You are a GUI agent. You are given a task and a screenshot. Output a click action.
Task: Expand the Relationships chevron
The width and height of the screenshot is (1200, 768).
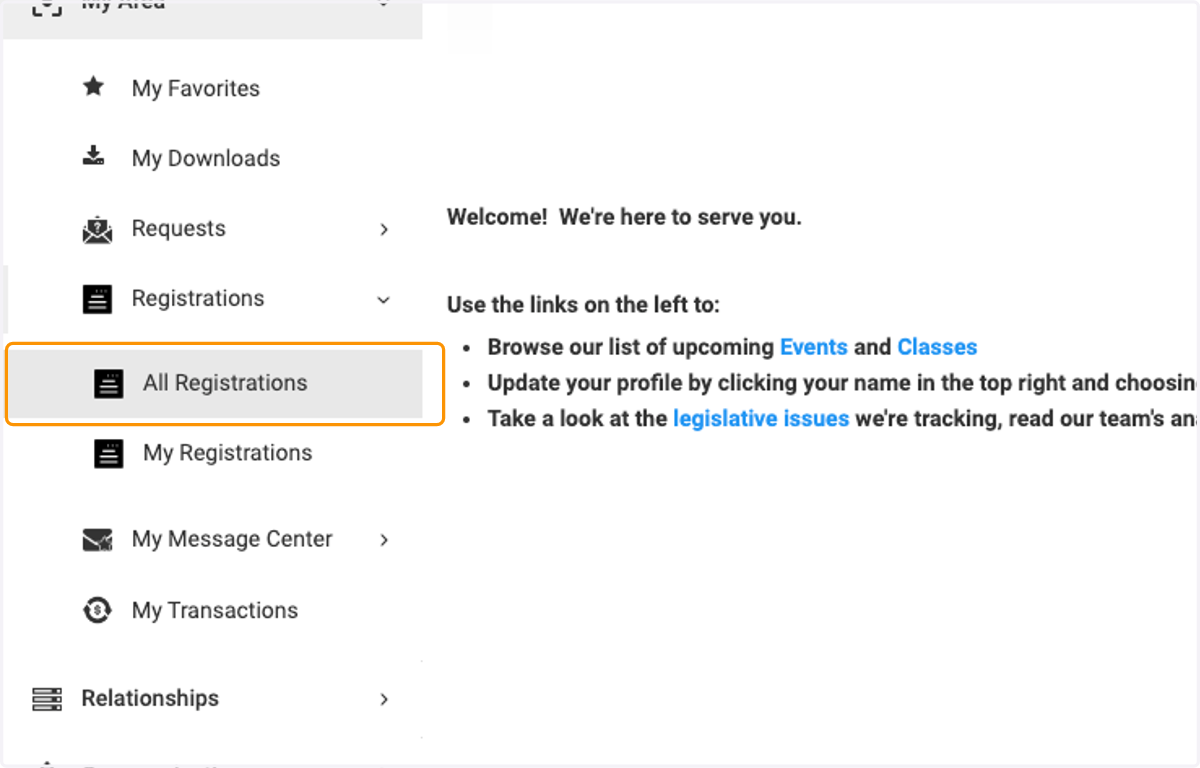pos(384,699)
